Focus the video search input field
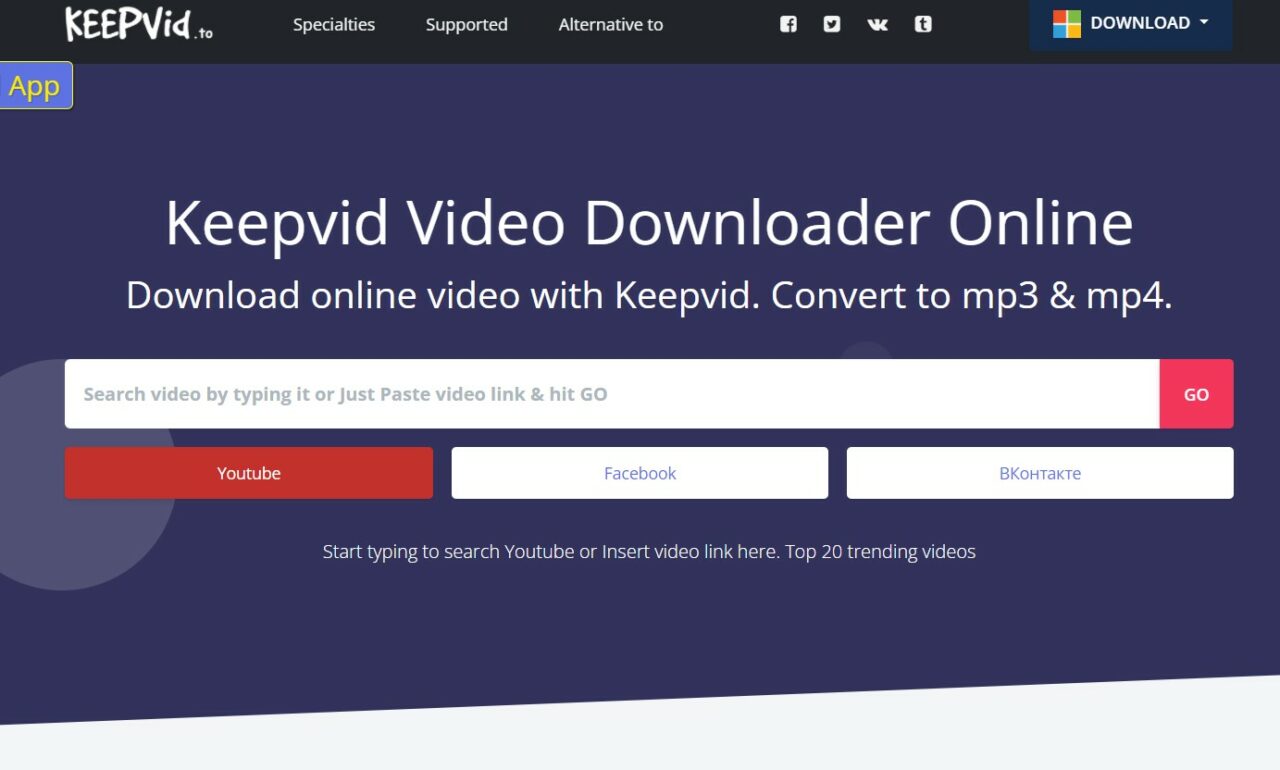The width and height of the screenshot is (1280, 770). [612, 394]
